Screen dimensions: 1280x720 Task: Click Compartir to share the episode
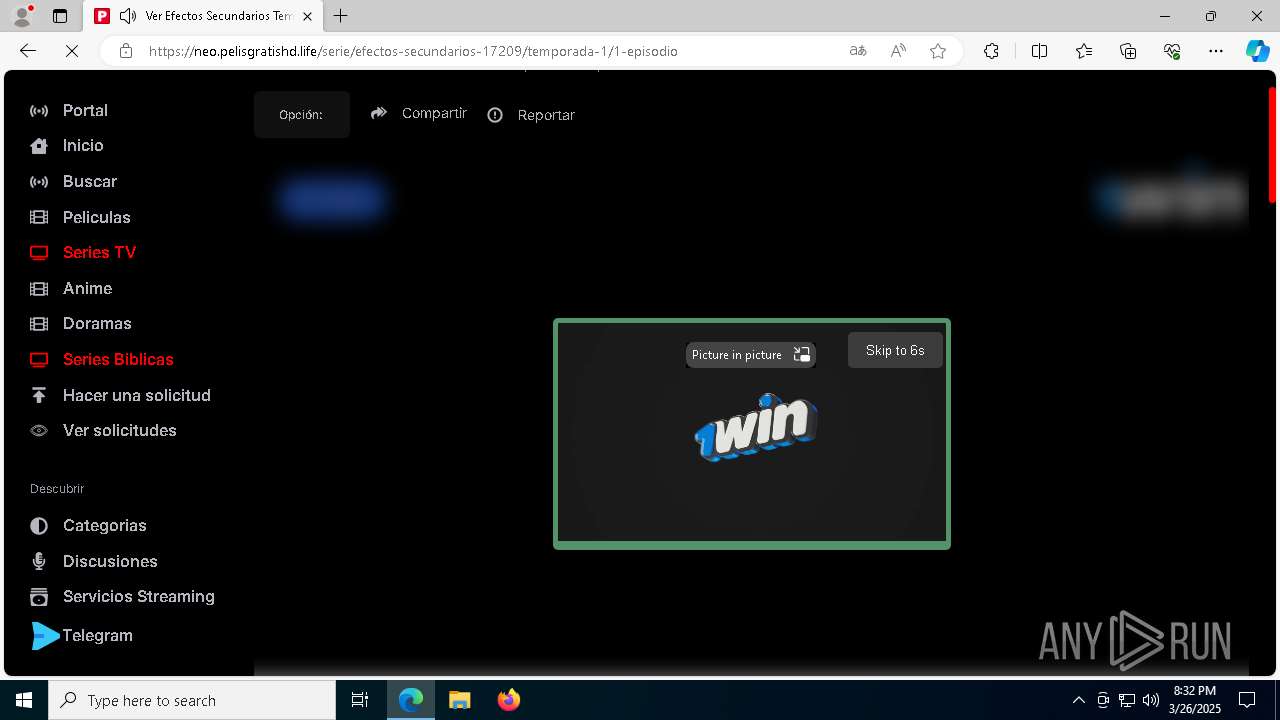[x=418, y=113]
